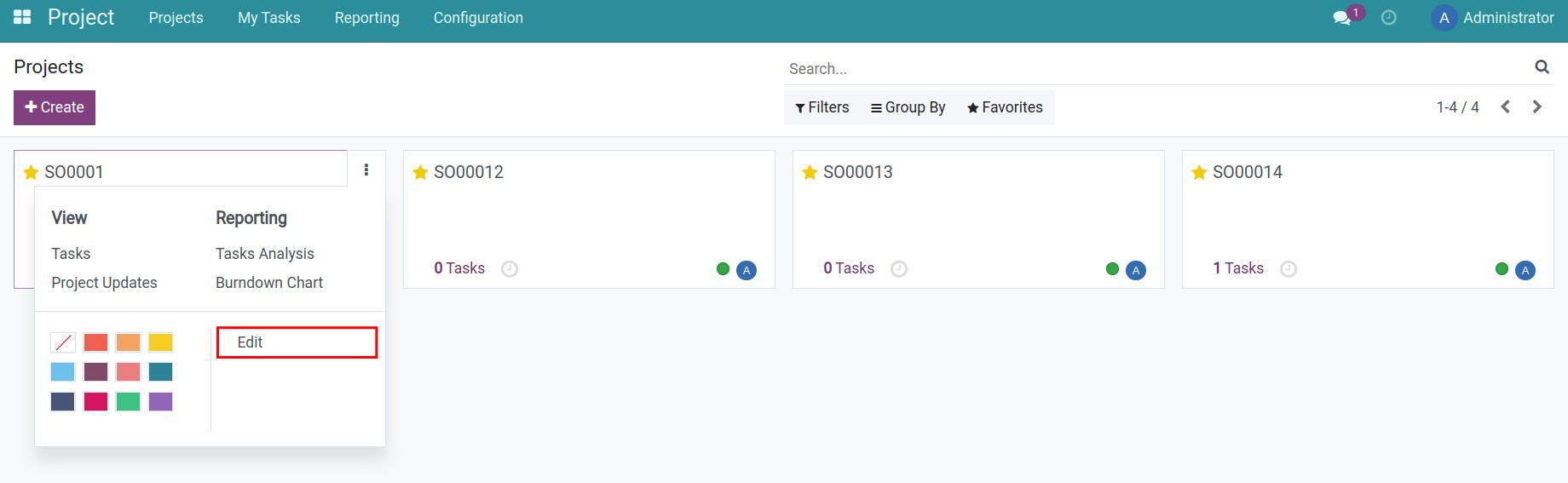
Task: Toggle favorite star on SO00013
Action: [810, 173]
